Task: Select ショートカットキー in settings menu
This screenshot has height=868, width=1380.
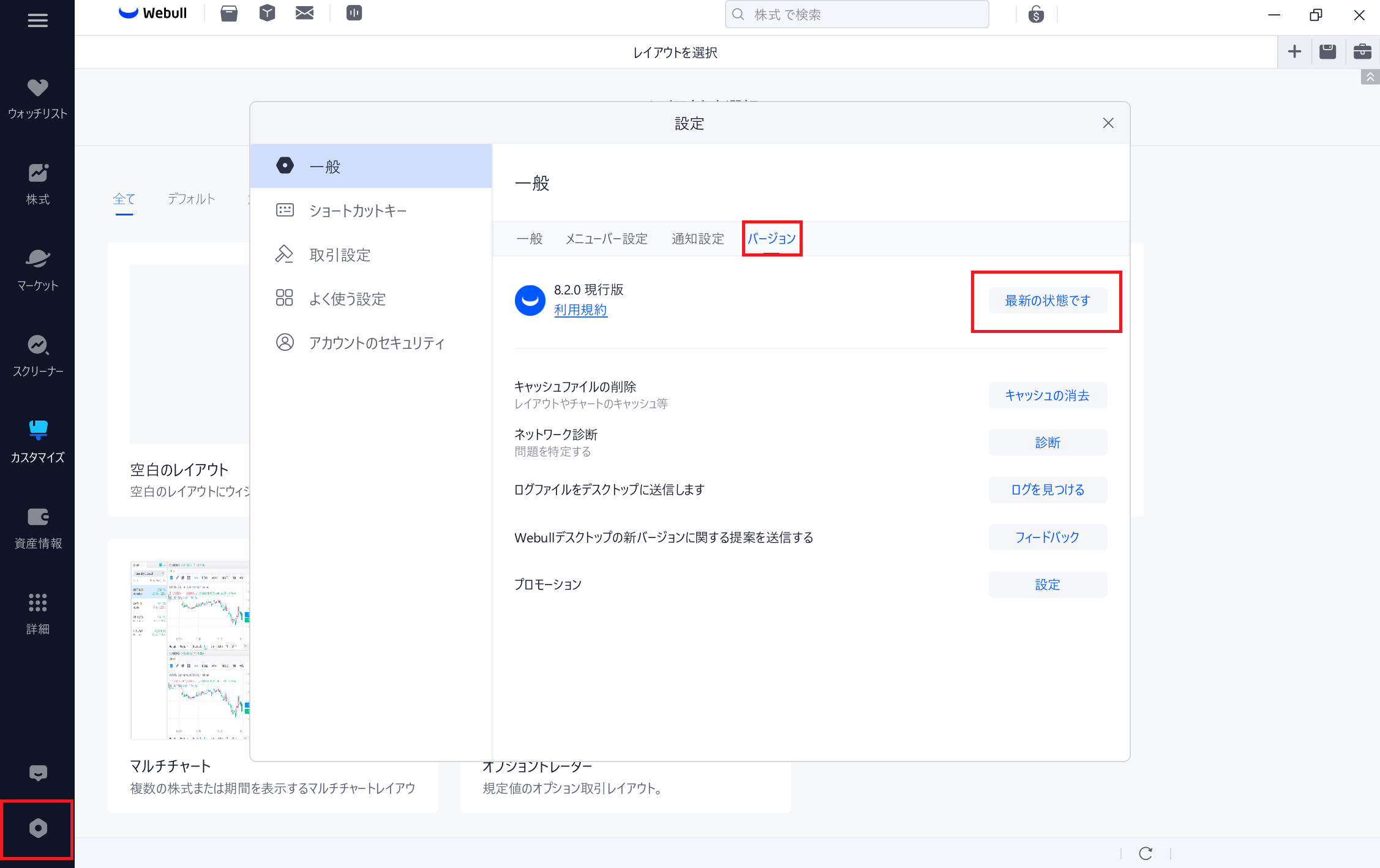Action: 358,211
